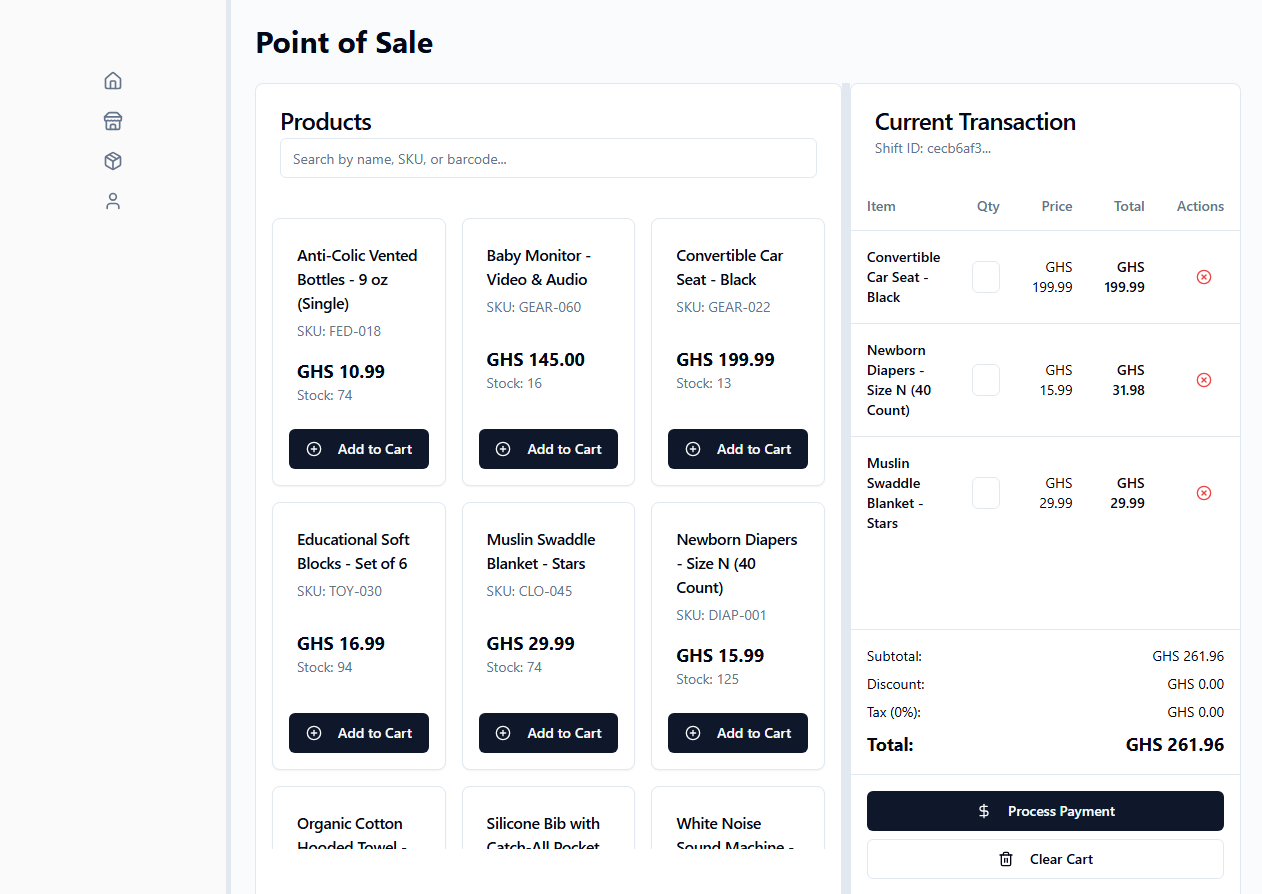The height and width of the screenshot is (894, 1262).
Task: Select the quantity box for Convertible Car Seat
Action: point(986,277)
